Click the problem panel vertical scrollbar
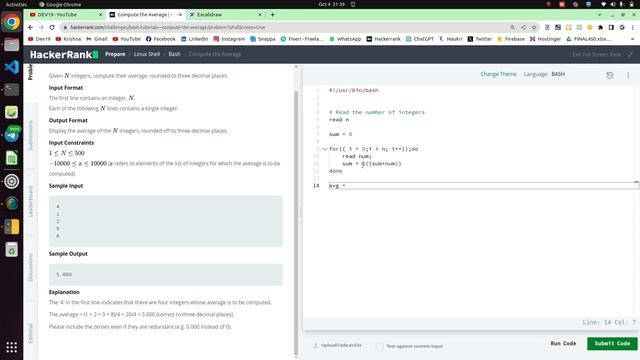 [296, 222]
